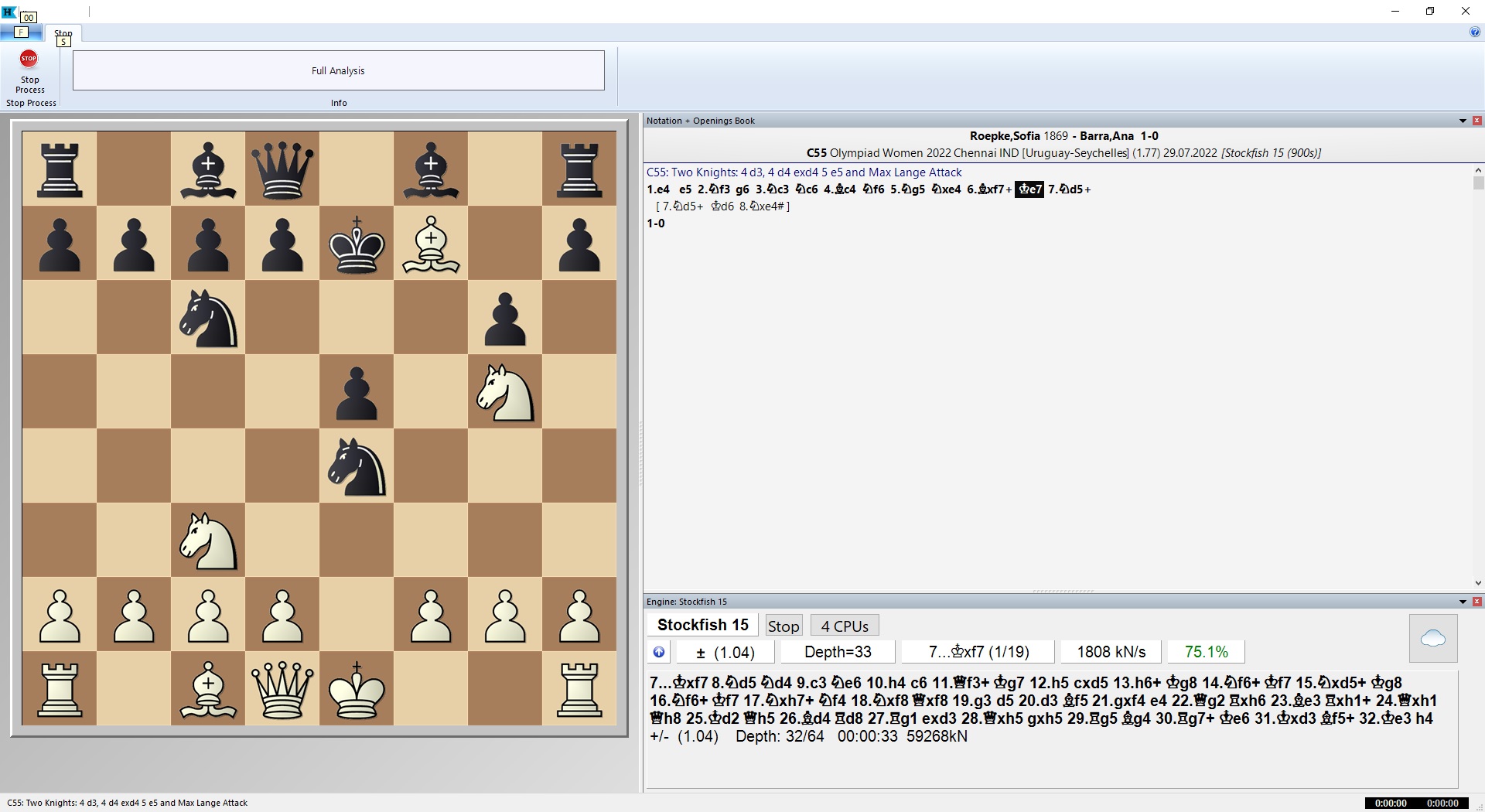The width and height of the screenshot is (1485, 812).
Task: Open the help icon in the title area
Action: coord(1474,32)
